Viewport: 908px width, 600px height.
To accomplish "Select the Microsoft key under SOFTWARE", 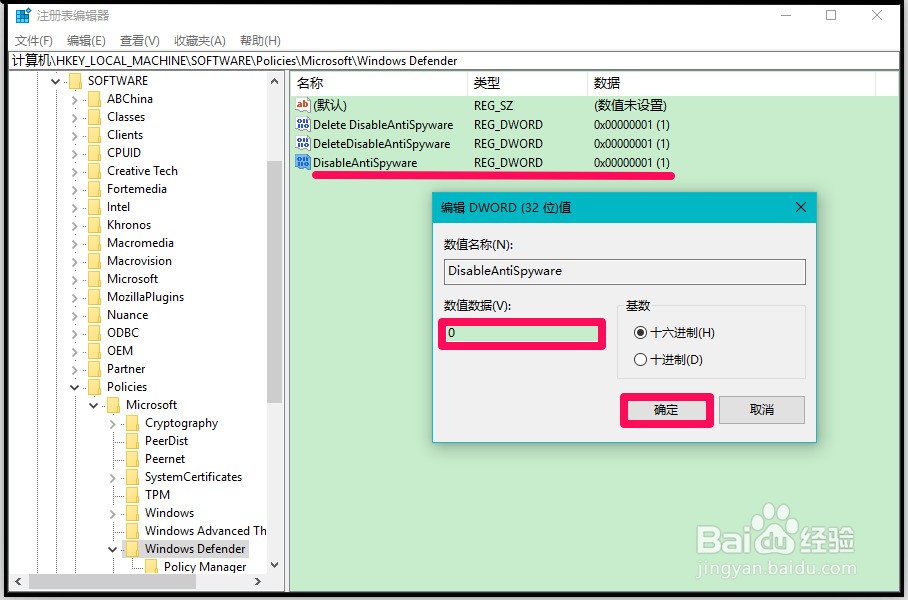I will pos(132,279).
